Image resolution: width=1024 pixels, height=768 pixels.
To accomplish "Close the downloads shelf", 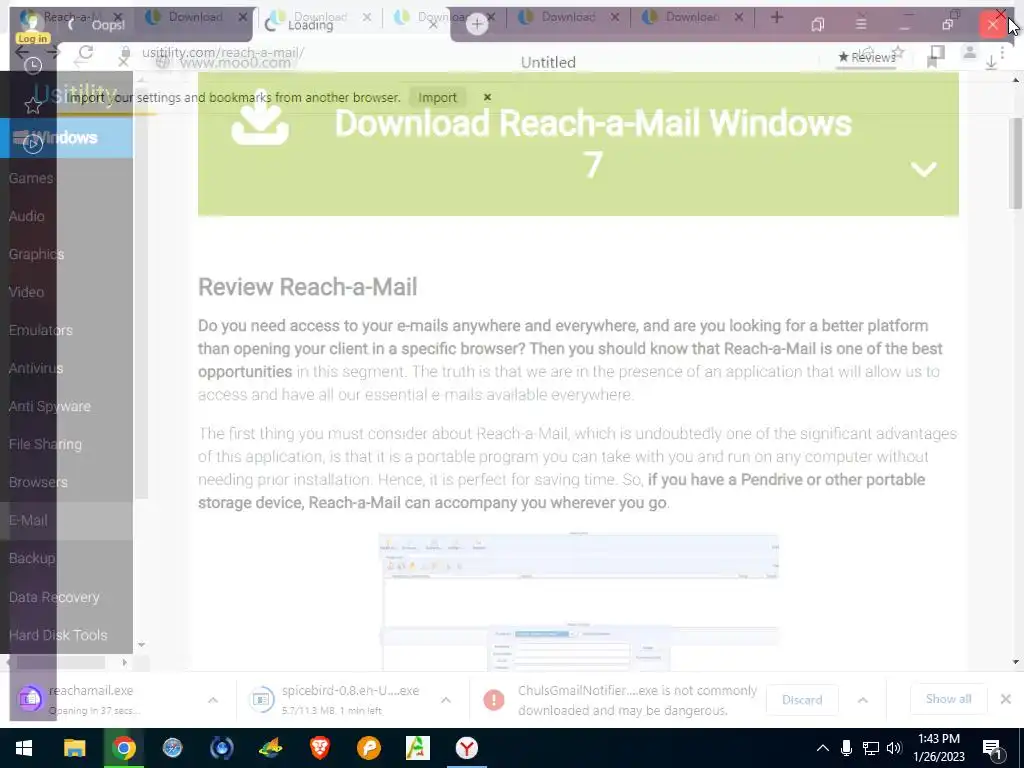I will coord(1006,699).
